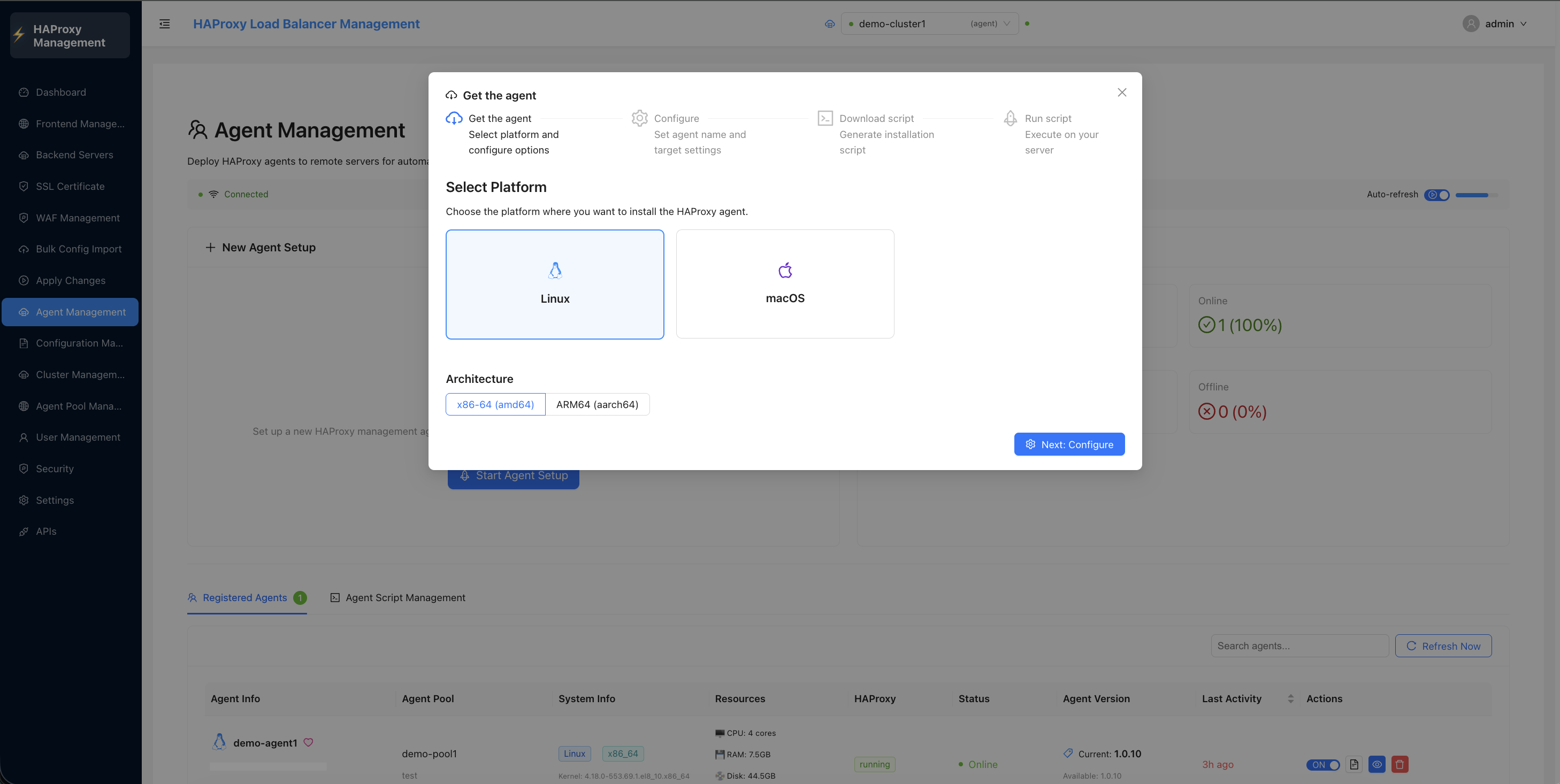Open Bulk Config Import in sidebar

pyautogui.click(x=70, y=249)
